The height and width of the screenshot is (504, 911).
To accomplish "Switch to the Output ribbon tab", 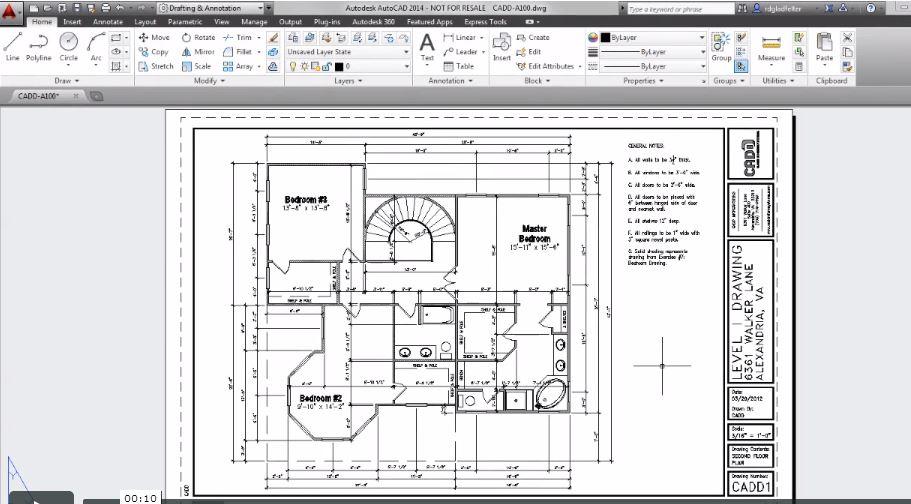I will click(x=290, y=22).
